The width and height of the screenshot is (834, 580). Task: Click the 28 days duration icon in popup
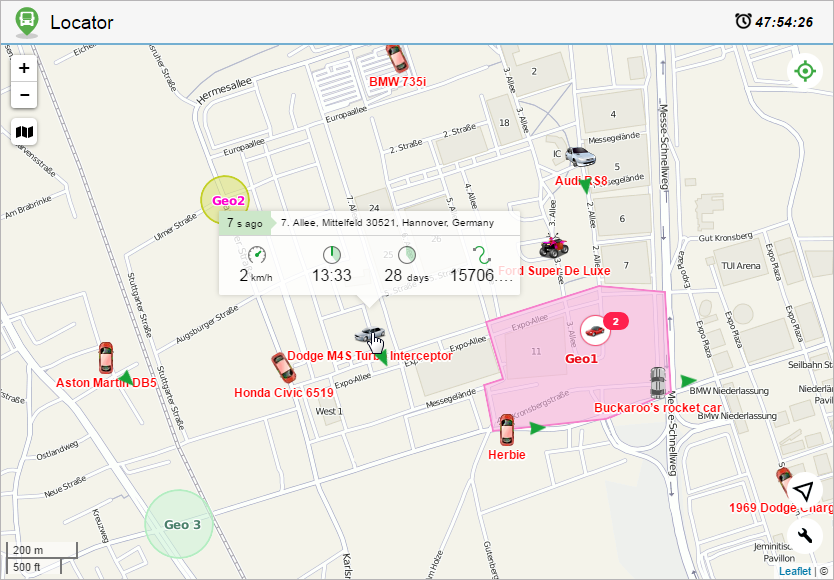pos(407,255)
